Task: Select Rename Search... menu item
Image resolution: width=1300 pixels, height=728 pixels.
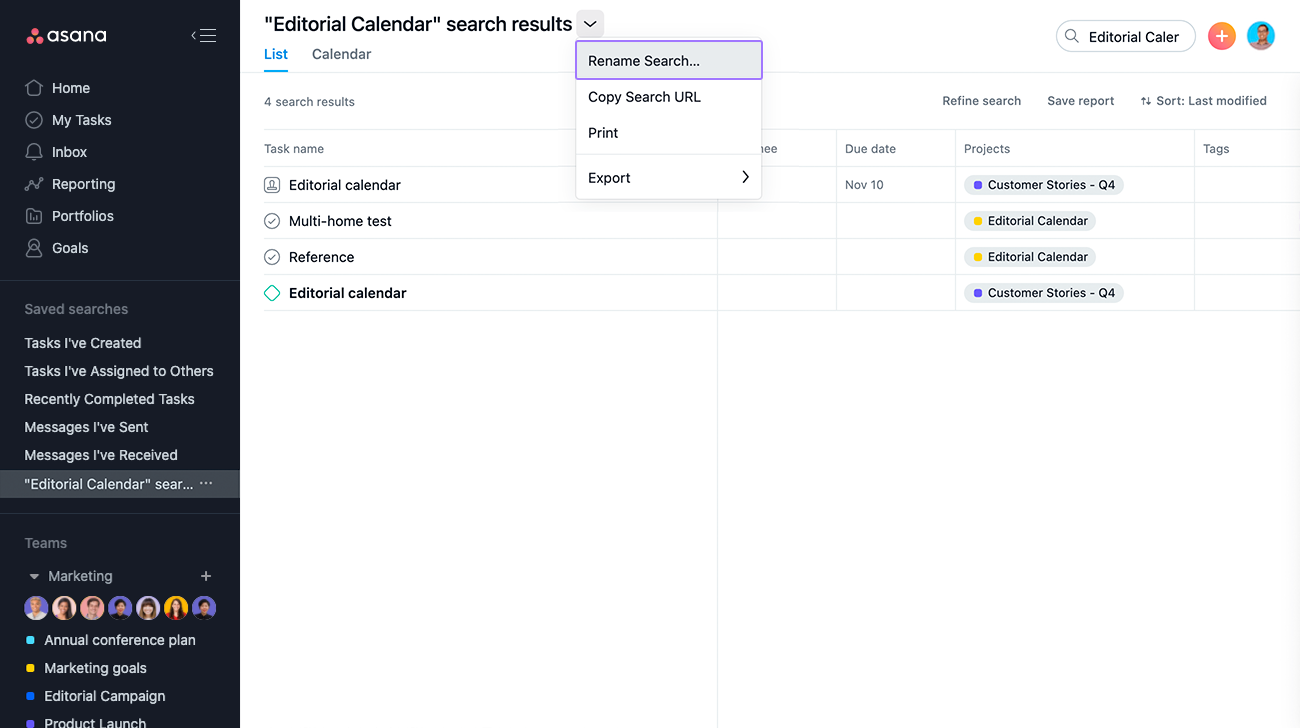Action: [x=669, y=60]
